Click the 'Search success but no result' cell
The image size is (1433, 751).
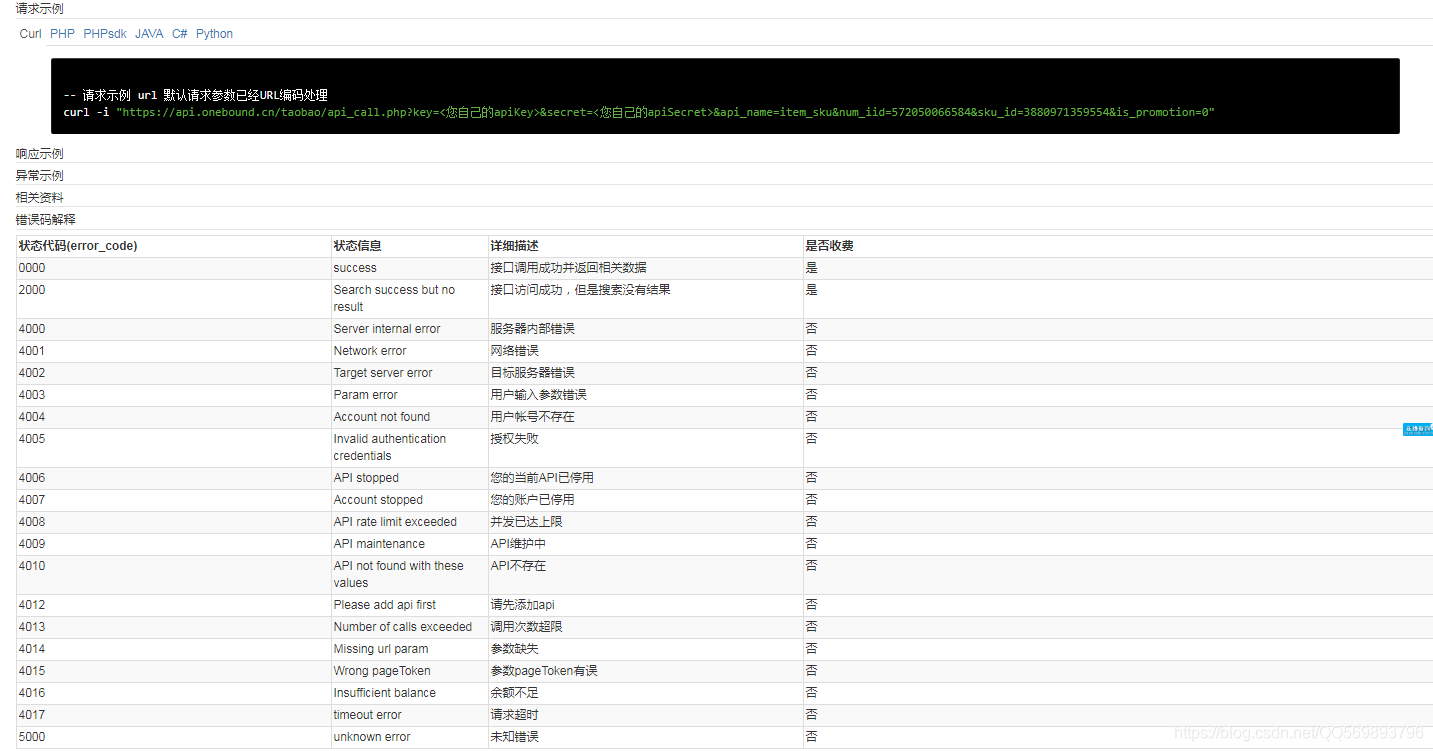[409, 299]
